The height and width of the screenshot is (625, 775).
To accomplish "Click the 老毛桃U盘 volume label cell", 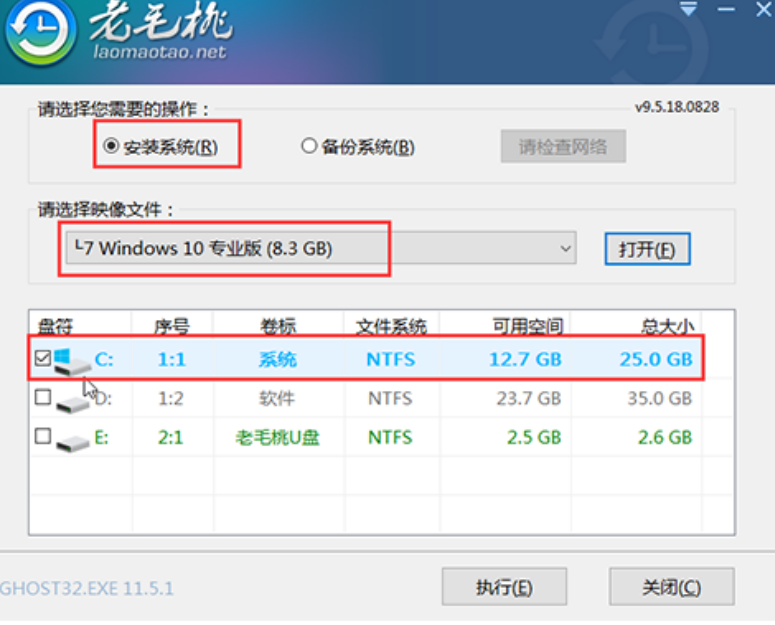I will pyautogui.click(x=277, y=437).
